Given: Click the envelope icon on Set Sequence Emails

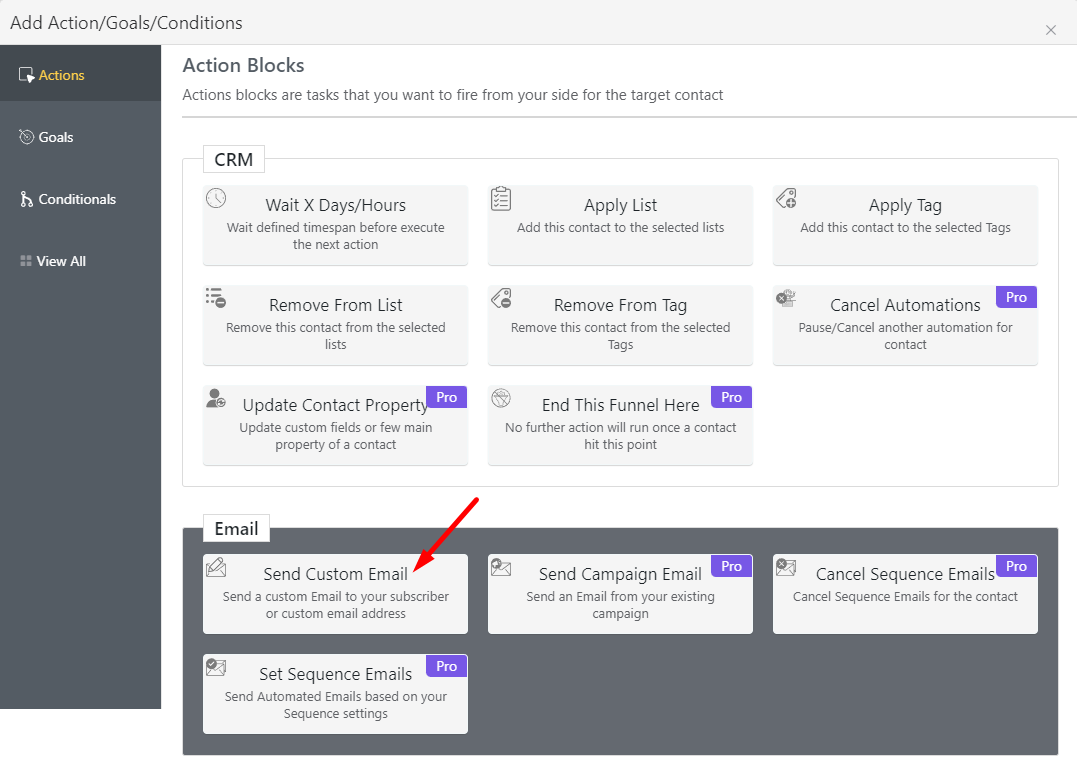Looking at the screenshot, I should (216, 667).
